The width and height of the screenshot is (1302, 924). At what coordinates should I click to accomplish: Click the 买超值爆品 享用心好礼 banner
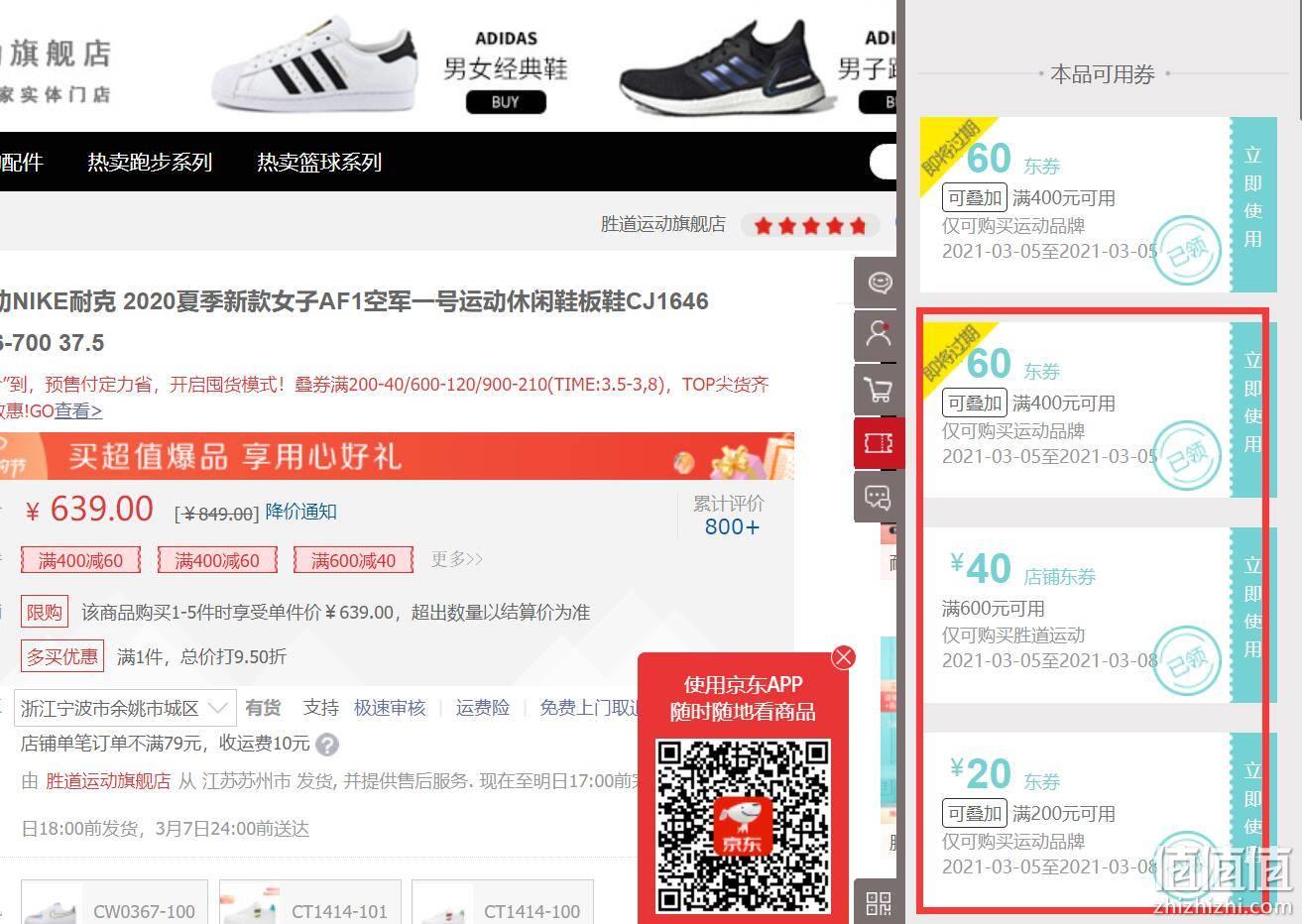click(x=397, y=456)
